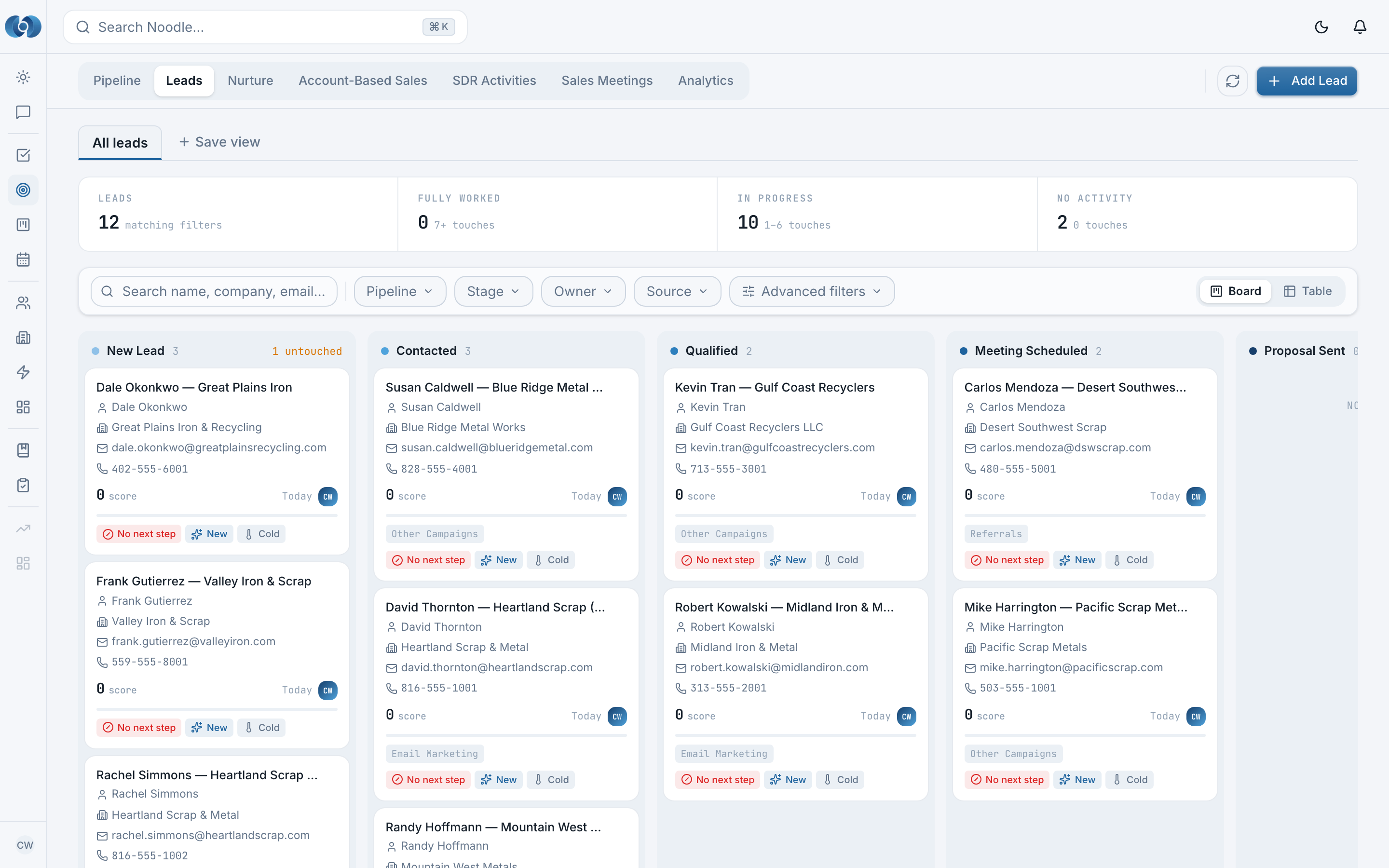
Task: Open the Account-Based Sales tab
Action: tap(363, 81)
